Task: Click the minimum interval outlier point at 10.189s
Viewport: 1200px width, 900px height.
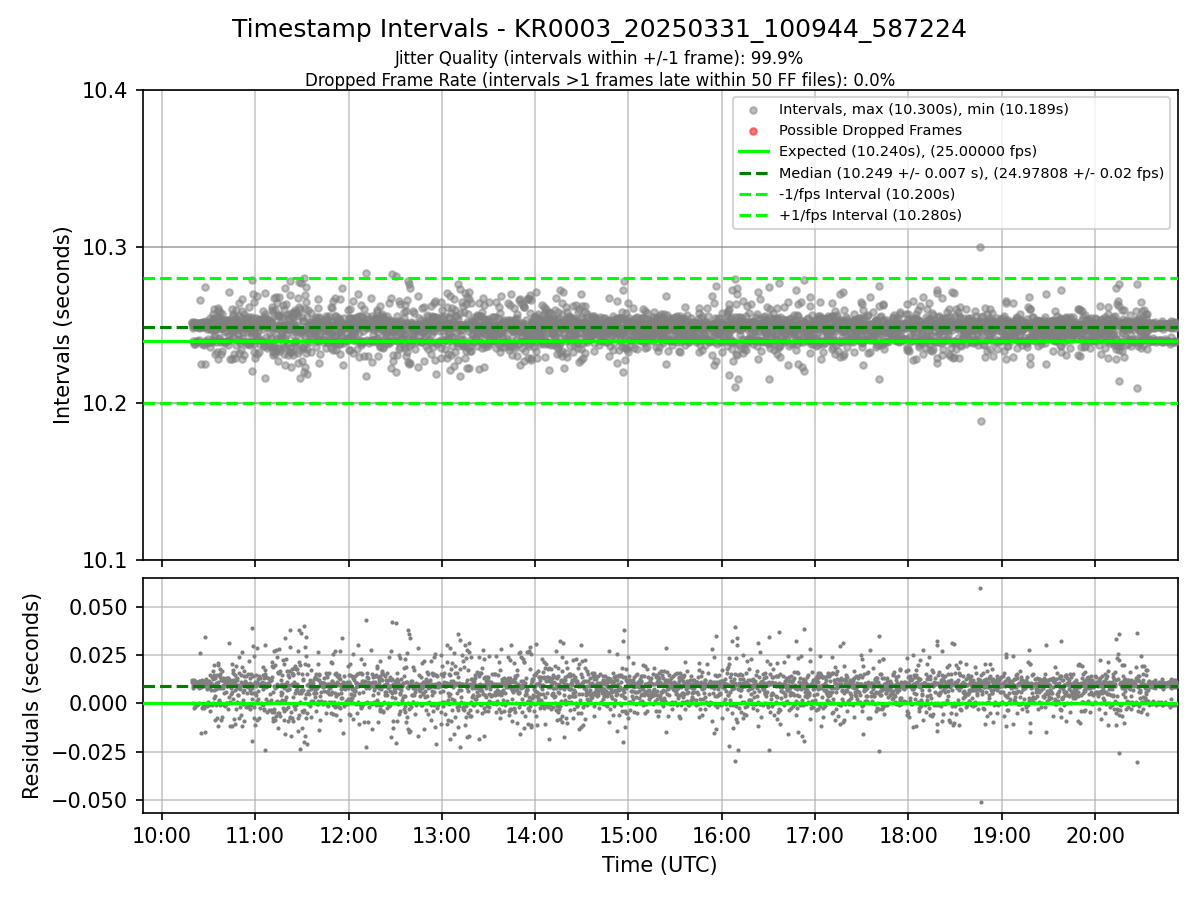Action: [981, 421]
